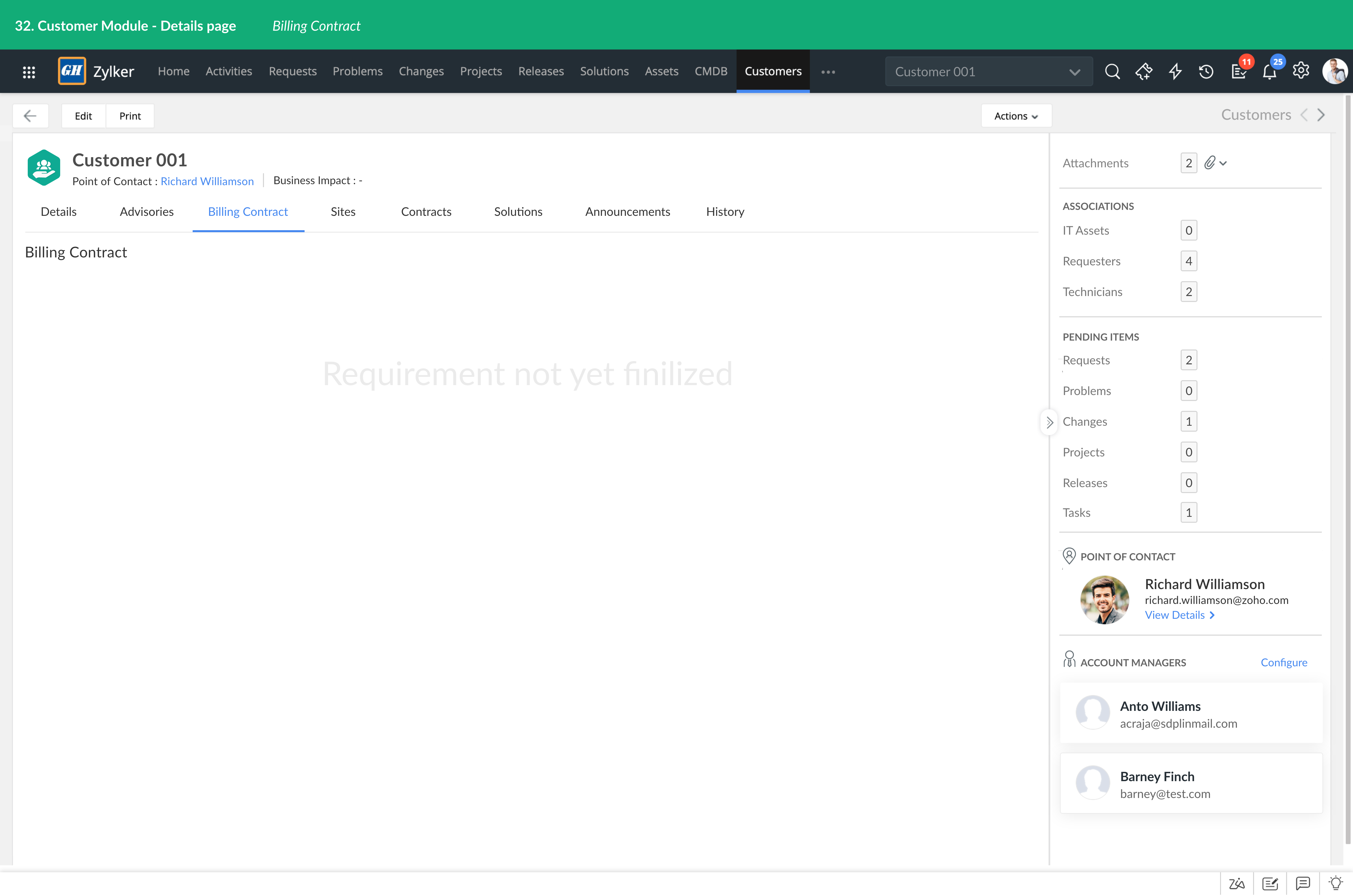Viewport: 1353px width, 896px height.
Task: Click the Zylker GH logo
Action: click(x=72, y=71)
